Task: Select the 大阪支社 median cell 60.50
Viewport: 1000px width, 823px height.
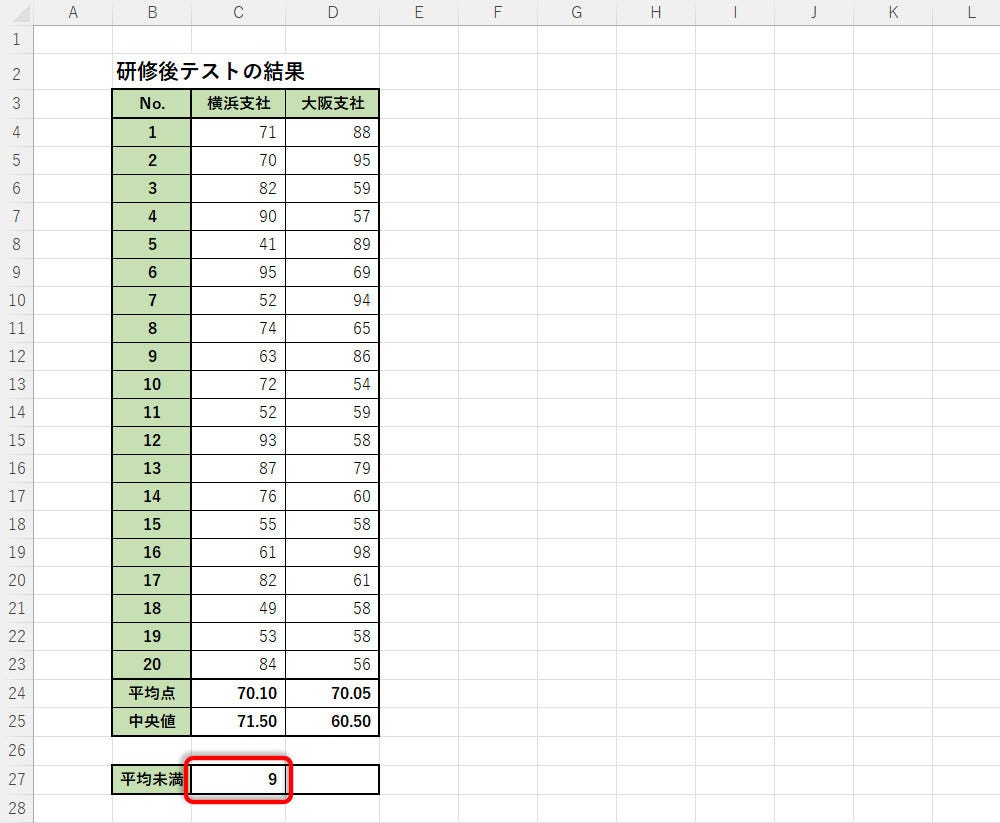Action: pyautogui.click(x=332, y=722)
